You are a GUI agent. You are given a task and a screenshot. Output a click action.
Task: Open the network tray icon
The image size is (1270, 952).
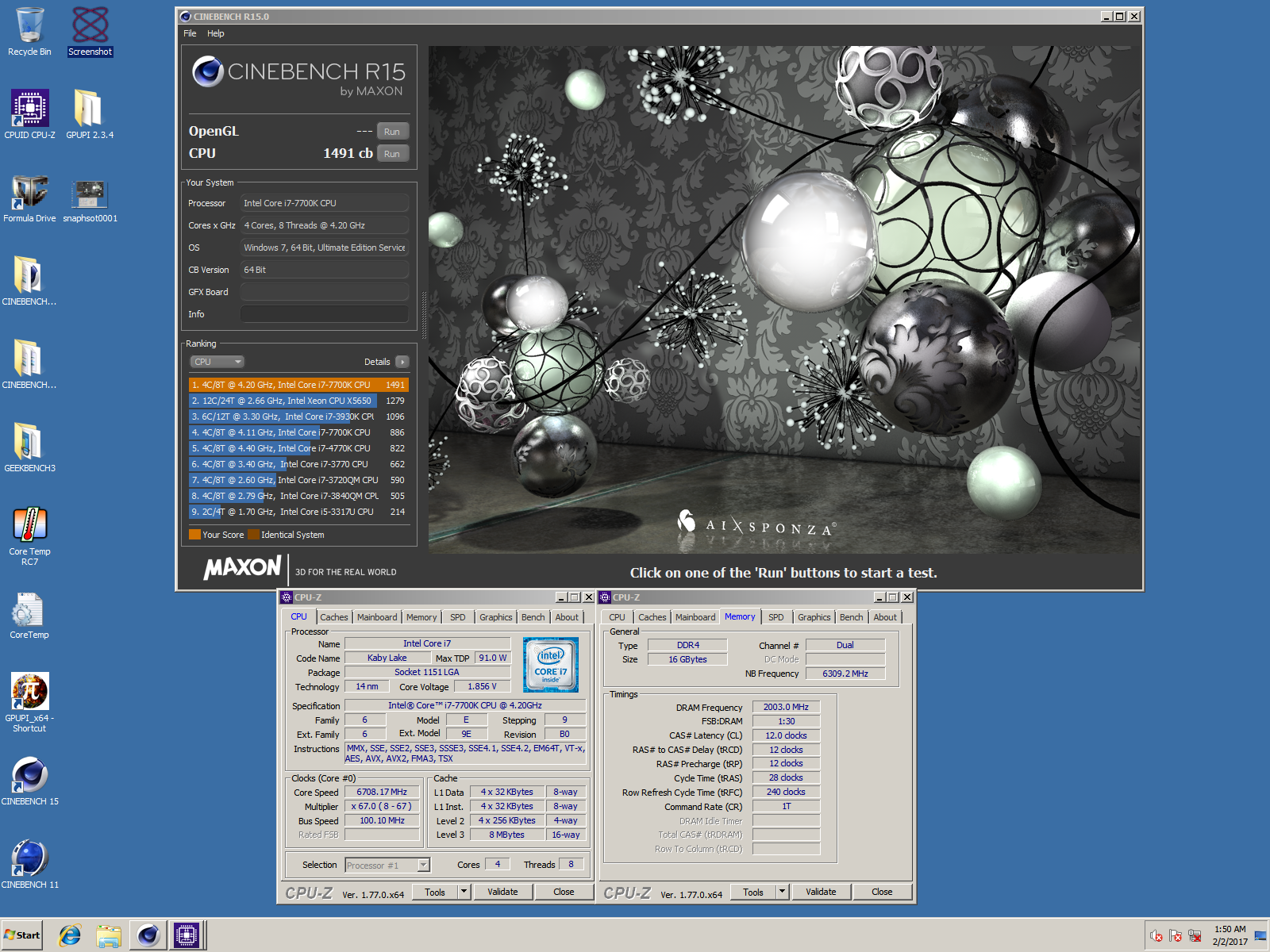click(x=1195, y=936)
